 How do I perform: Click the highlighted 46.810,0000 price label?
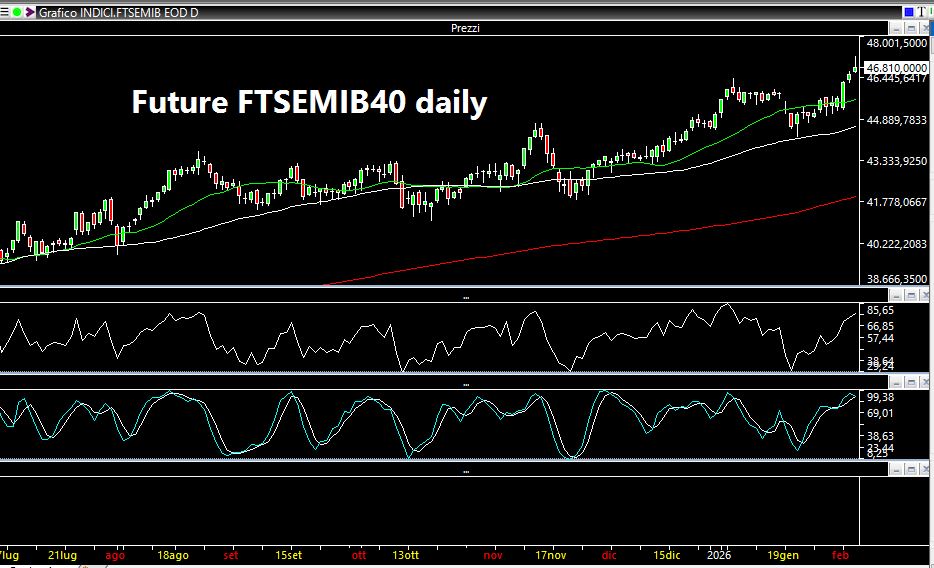pos(895,67)
